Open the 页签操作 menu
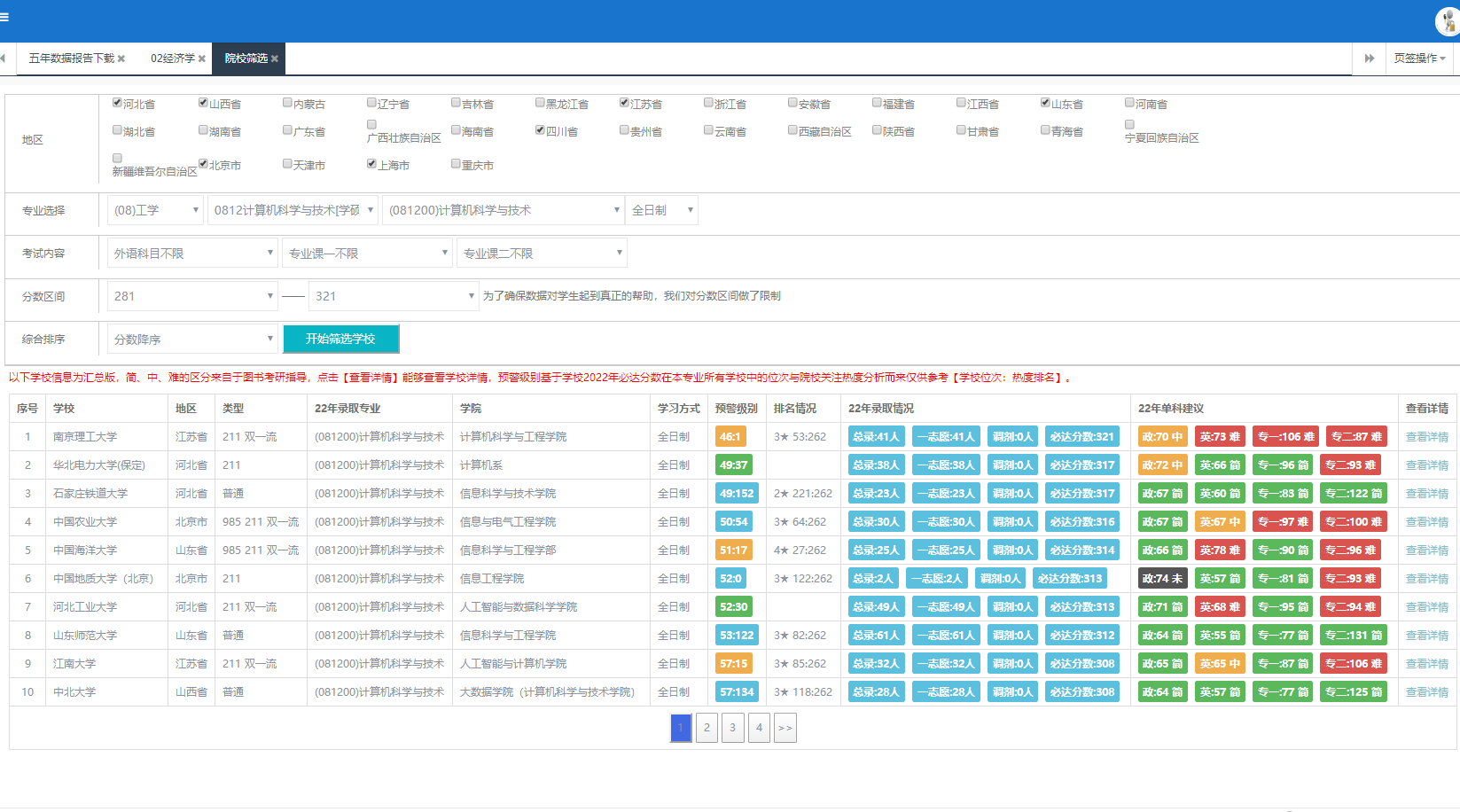 [1419, 59]
